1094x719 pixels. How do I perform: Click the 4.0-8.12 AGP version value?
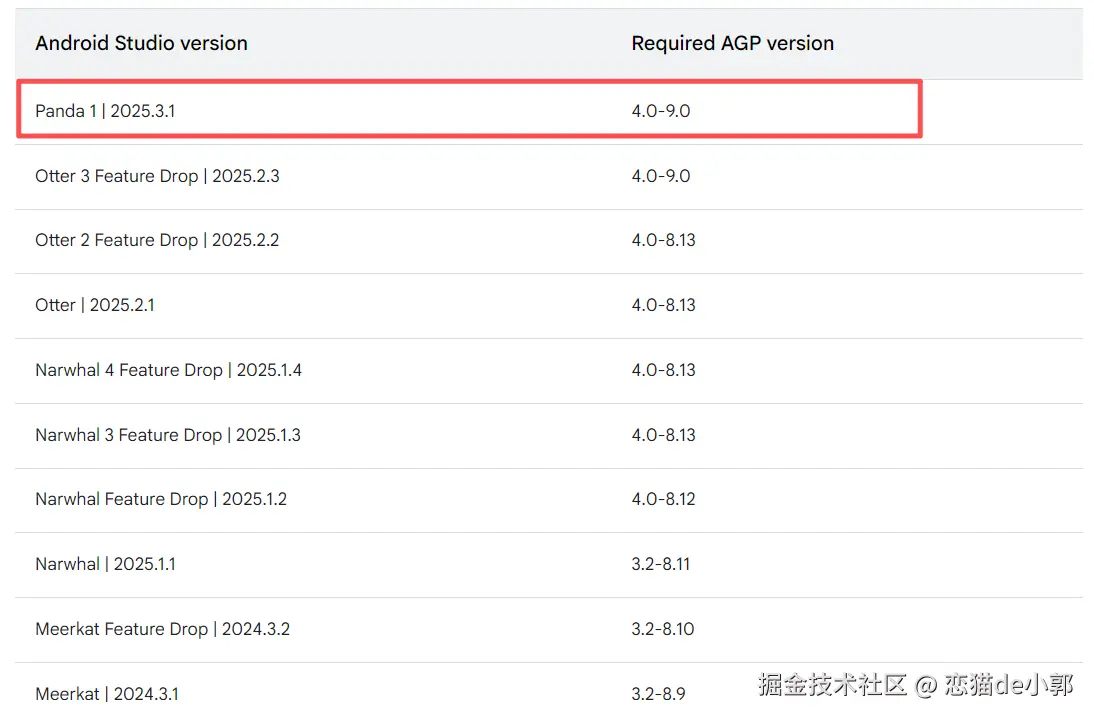coord(663,499)
